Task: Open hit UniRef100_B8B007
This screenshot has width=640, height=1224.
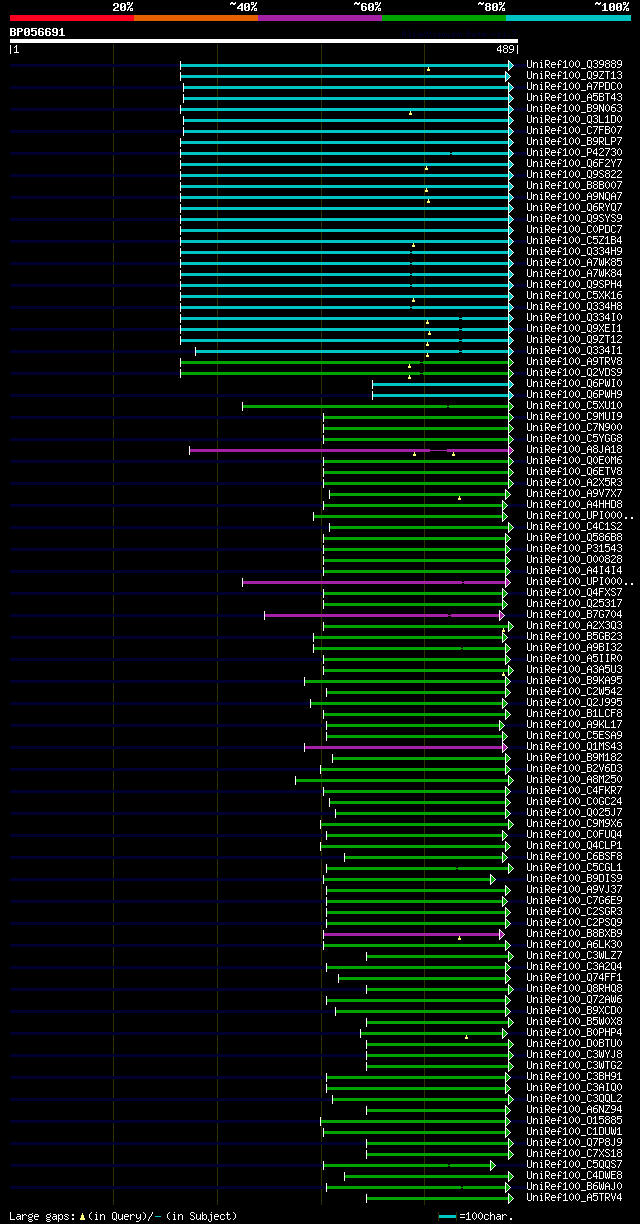Action: click(574, 185)
